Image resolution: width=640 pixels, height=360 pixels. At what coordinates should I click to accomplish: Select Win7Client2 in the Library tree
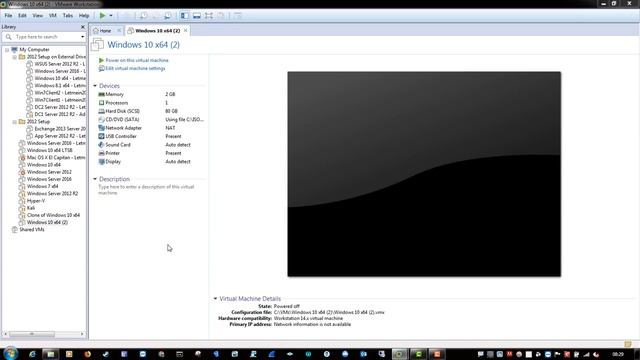(60, 93)
